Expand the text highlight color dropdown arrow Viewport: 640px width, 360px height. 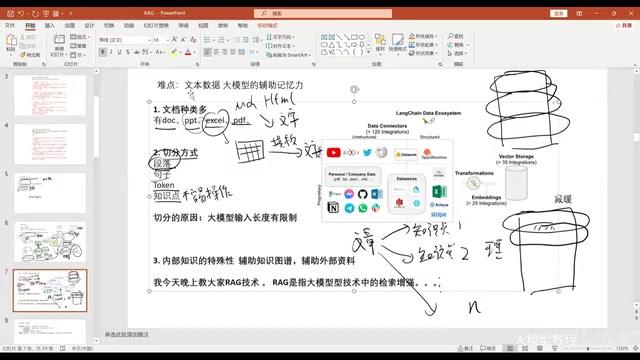[x=180, y=53]
